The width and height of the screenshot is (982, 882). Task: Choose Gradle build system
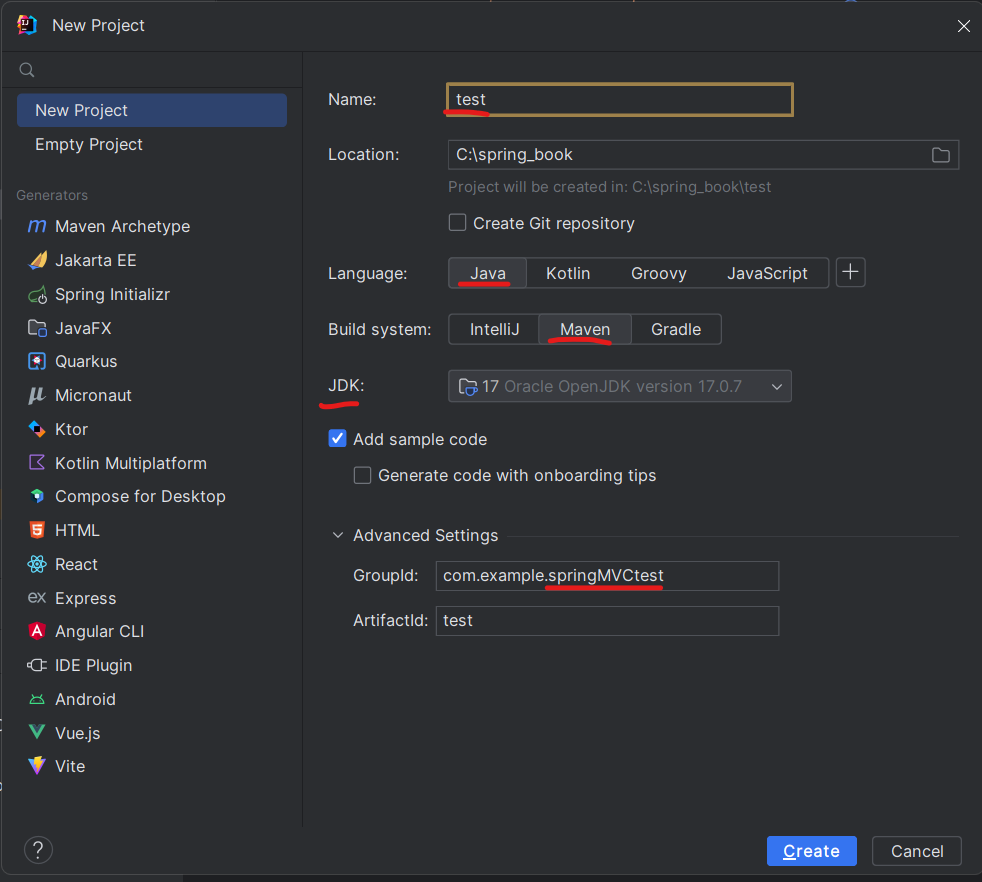676,329
